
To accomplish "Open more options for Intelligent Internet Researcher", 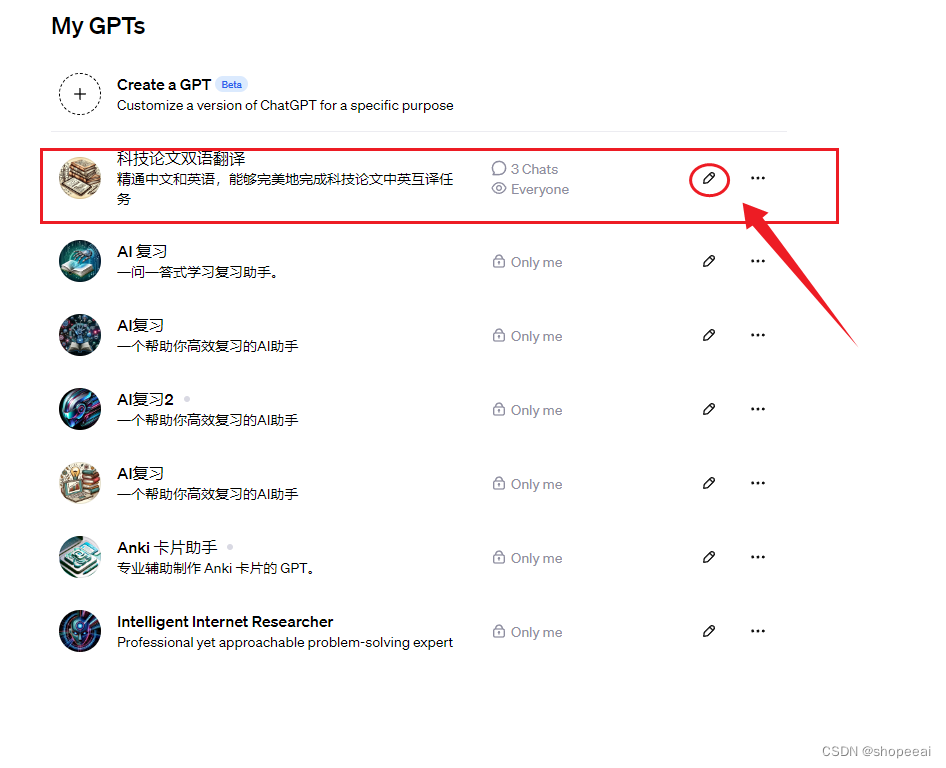I will (758, 631).
